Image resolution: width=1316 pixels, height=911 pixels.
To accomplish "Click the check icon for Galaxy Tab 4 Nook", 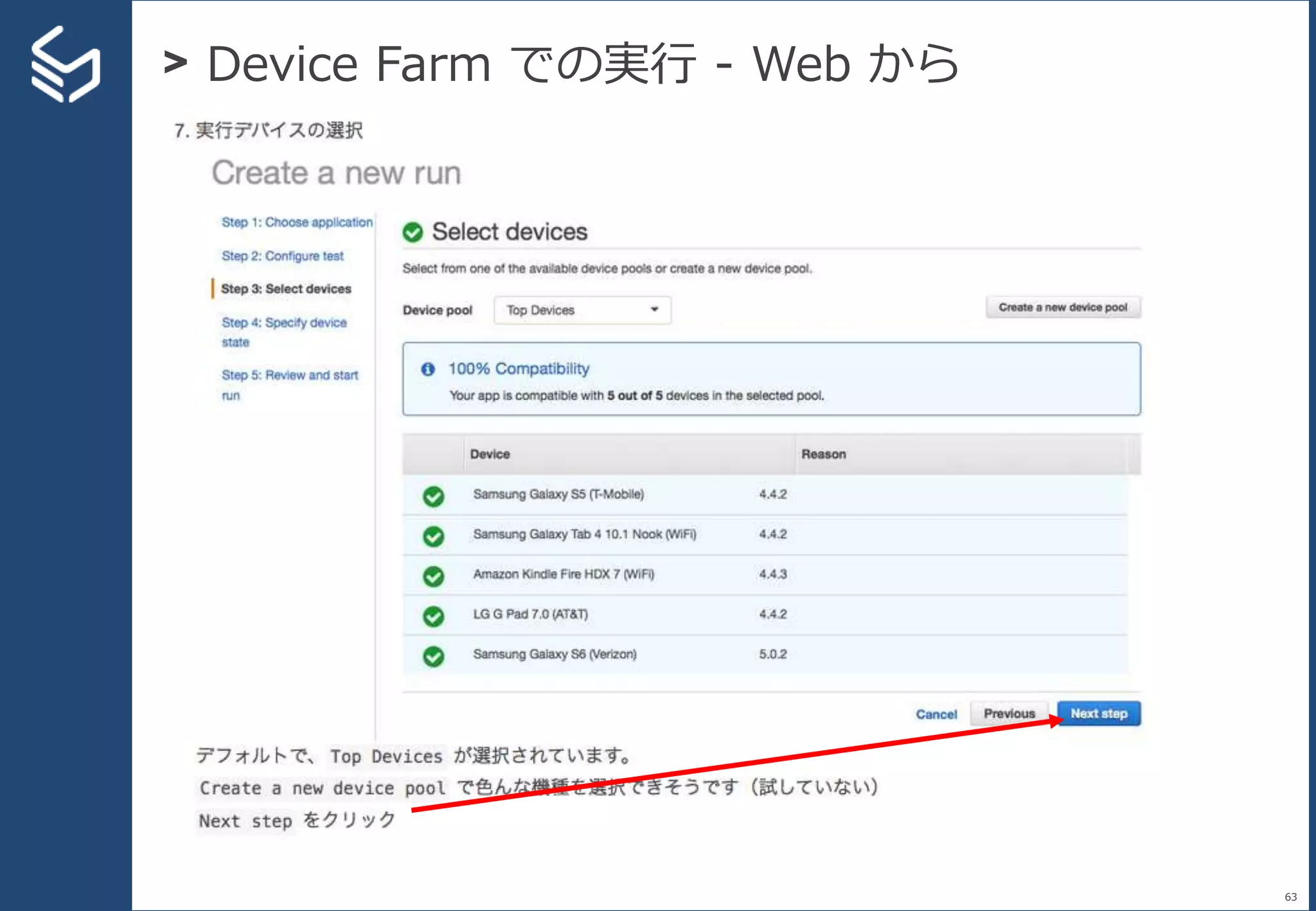I will (434, 536).
